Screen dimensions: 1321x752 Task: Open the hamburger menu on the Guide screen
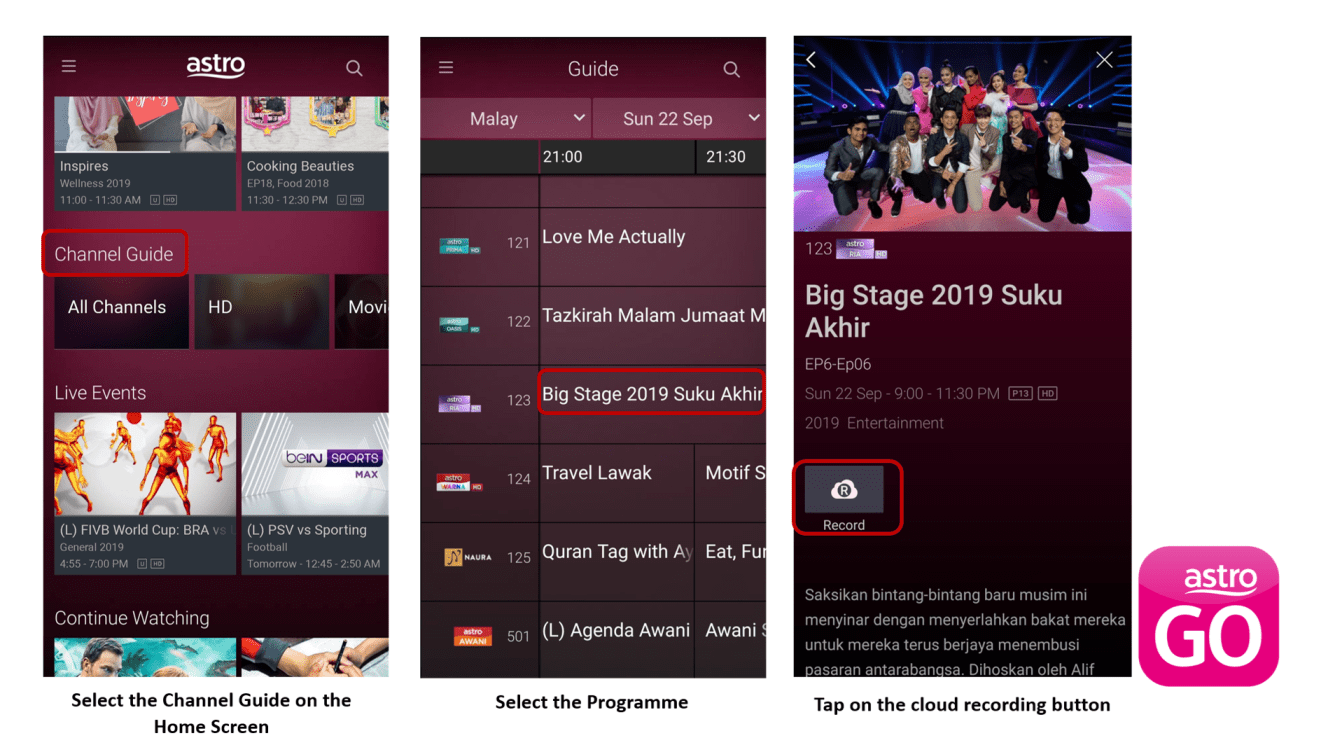[x=446, y=67]
